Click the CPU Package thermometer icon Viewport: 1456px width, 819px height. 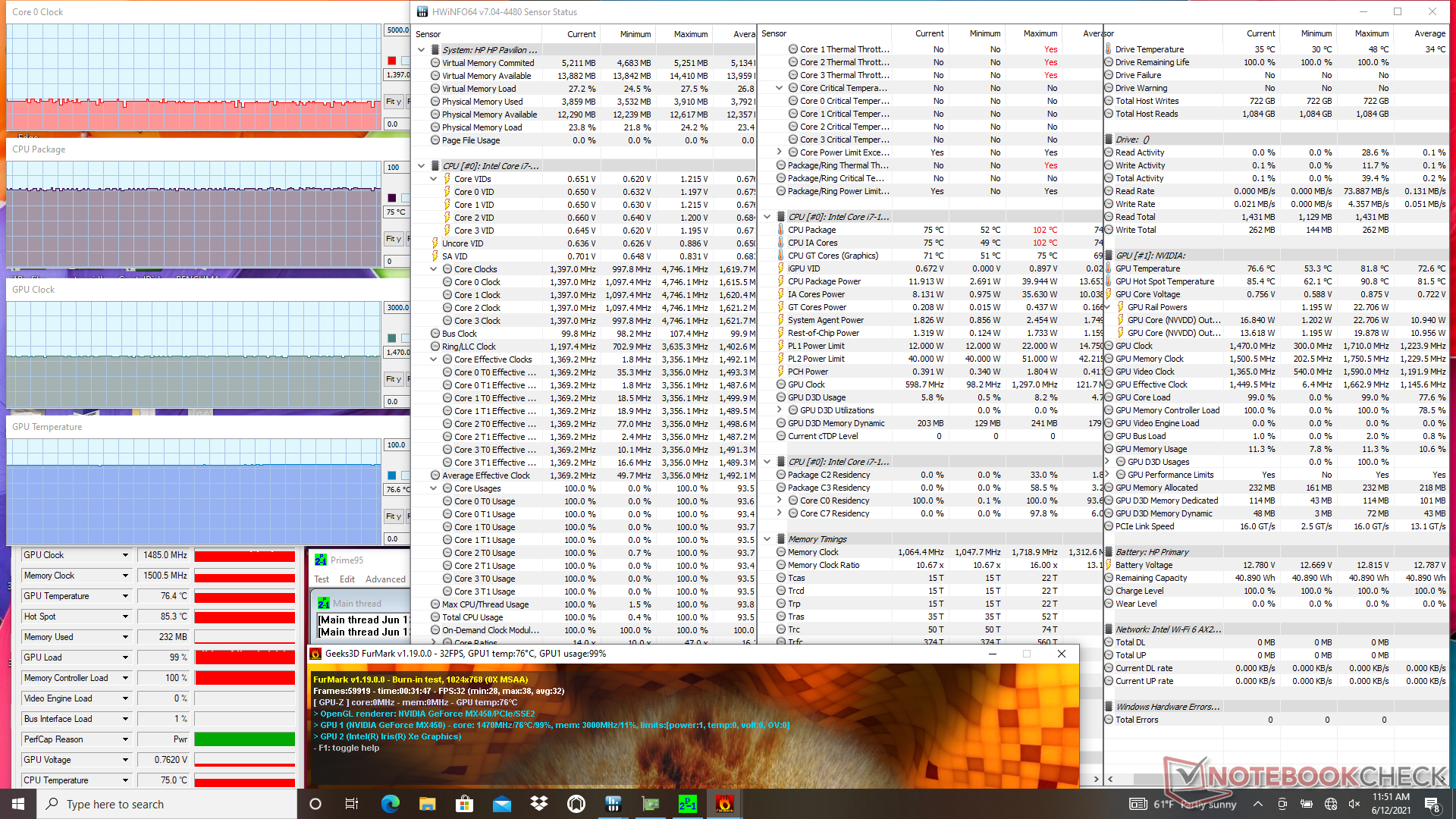(780, 230)
